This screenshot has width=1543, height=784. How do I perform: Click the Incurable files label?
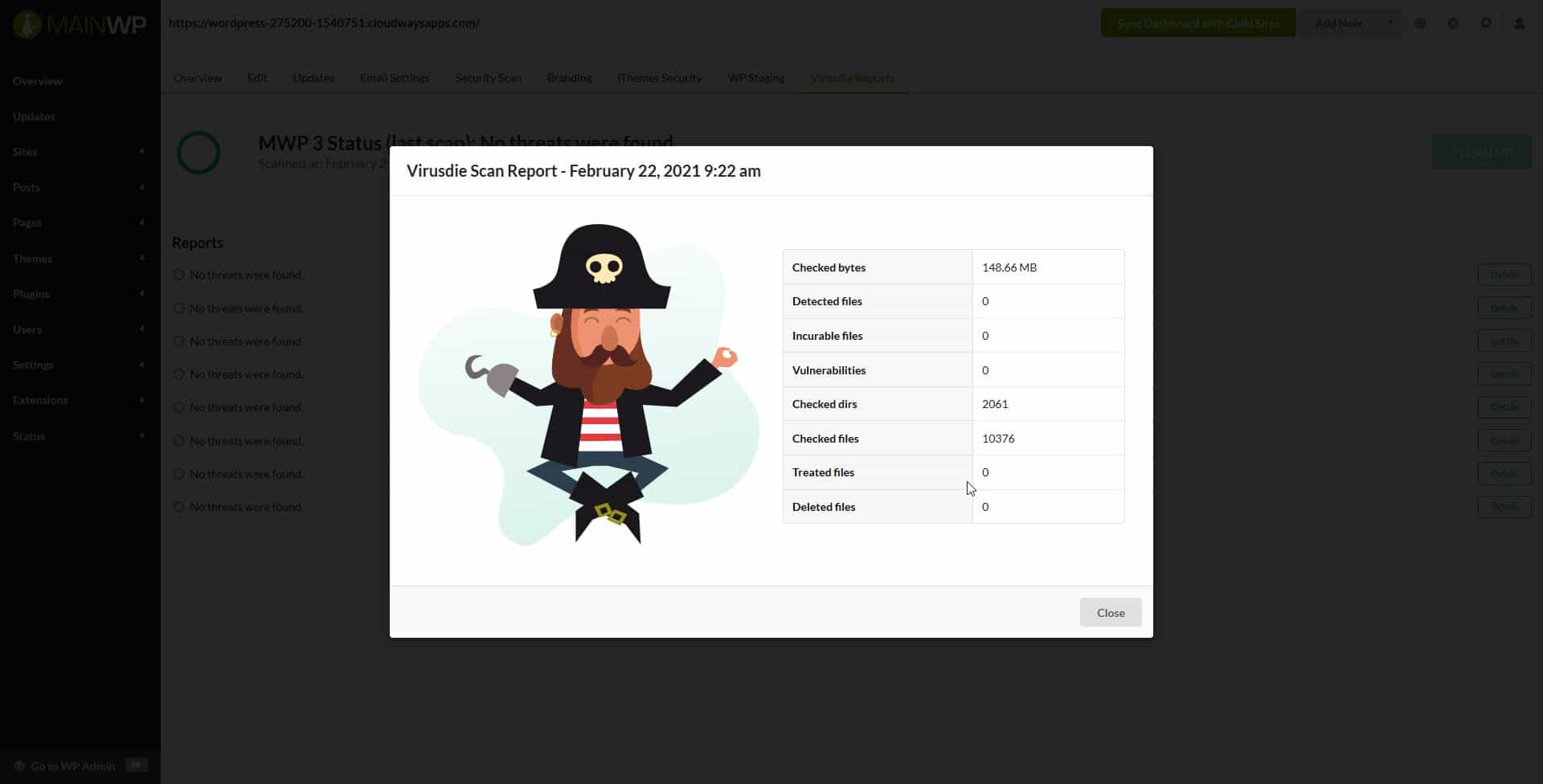click(x=827, y=336)
